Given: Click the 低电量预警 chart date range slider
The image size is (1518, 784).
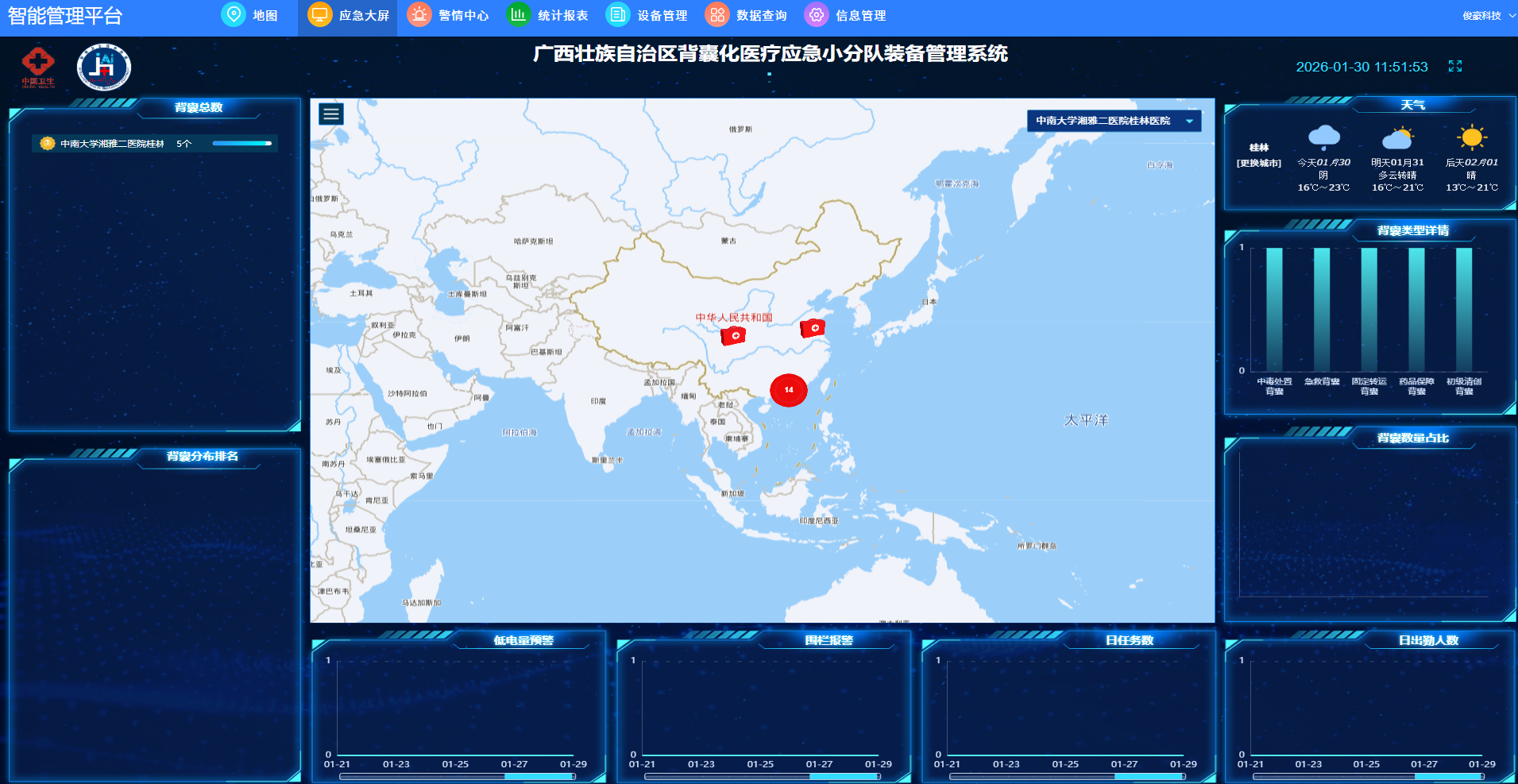Looking at the screenshot, I should (x=458, y=777).
